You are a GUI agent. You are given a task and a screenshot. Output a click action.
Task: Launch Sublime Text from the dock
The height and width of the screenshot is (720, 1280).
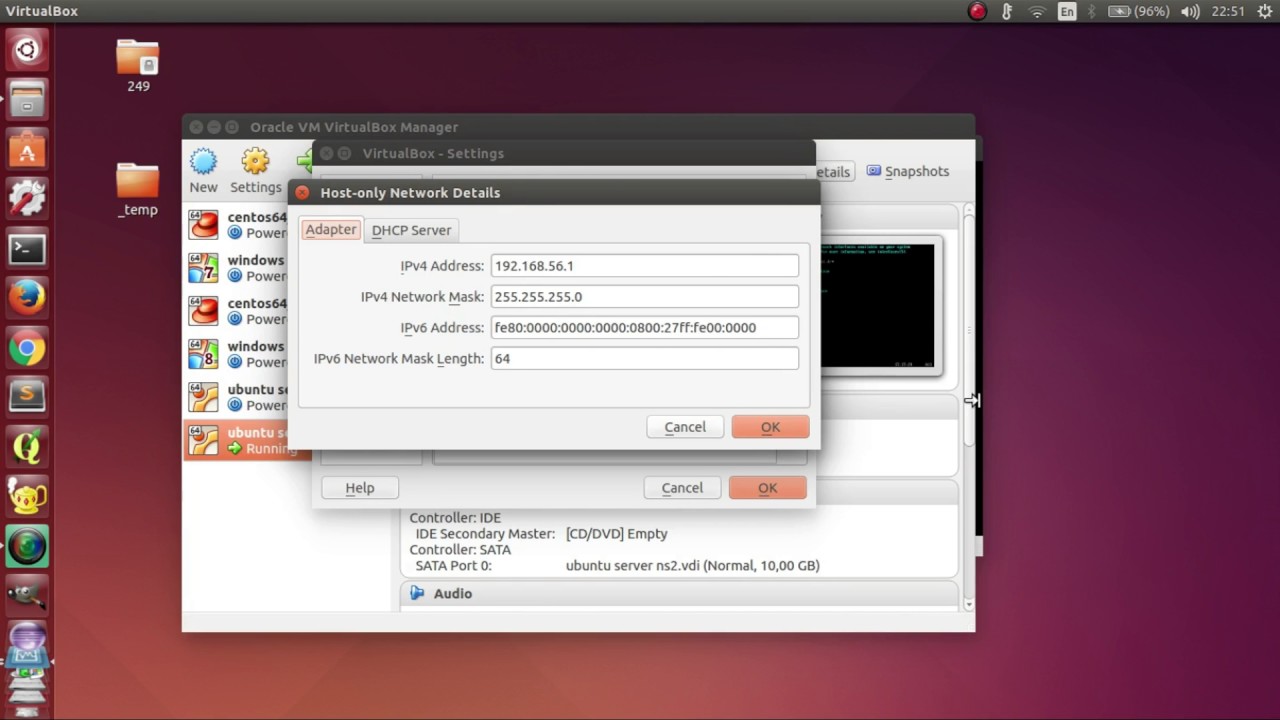click(x=27, y=397)
